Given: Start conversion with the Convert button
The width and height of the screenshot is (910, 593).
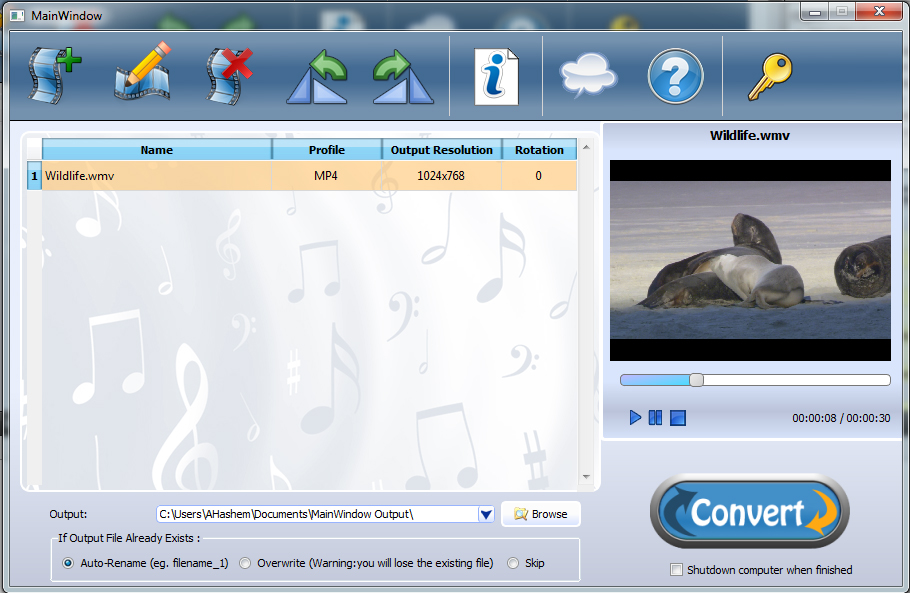Looking at the screenshot, I should (x=750, y=512).
